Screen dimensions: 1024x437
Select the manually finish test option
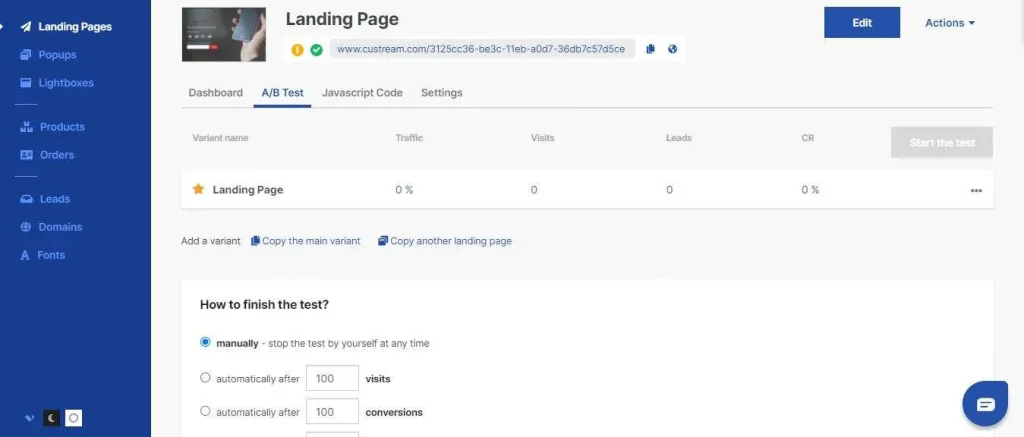pyautogui.click(x=206, y=342)
